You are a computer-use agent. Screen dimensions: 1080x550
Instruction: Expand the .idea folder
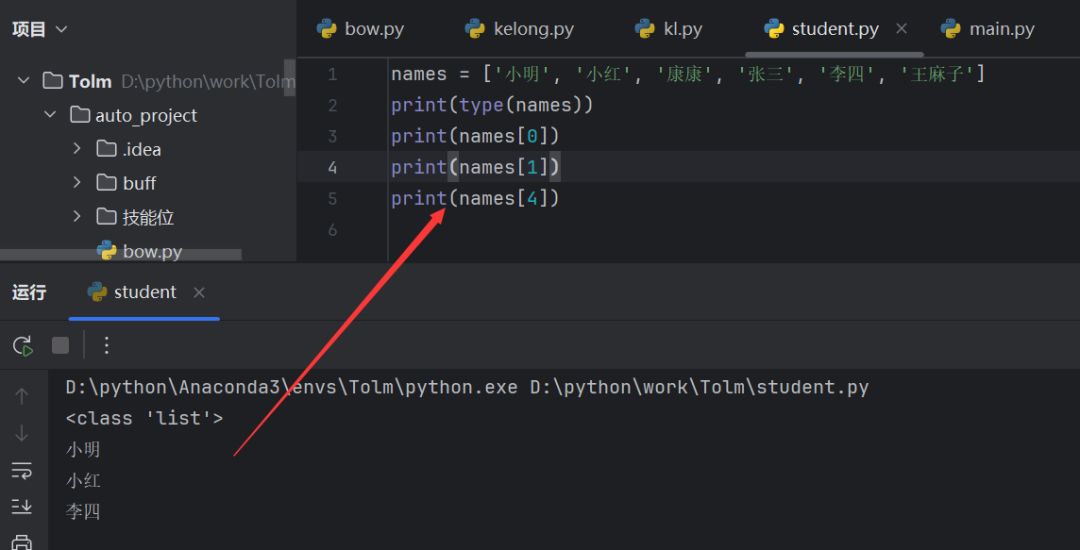[77, 149]
